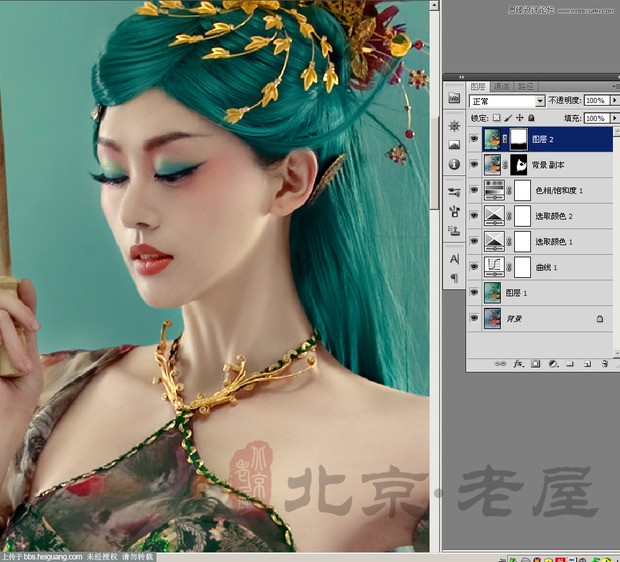
Task: Click the link layers icon in Layers panel
Action: 501,364
